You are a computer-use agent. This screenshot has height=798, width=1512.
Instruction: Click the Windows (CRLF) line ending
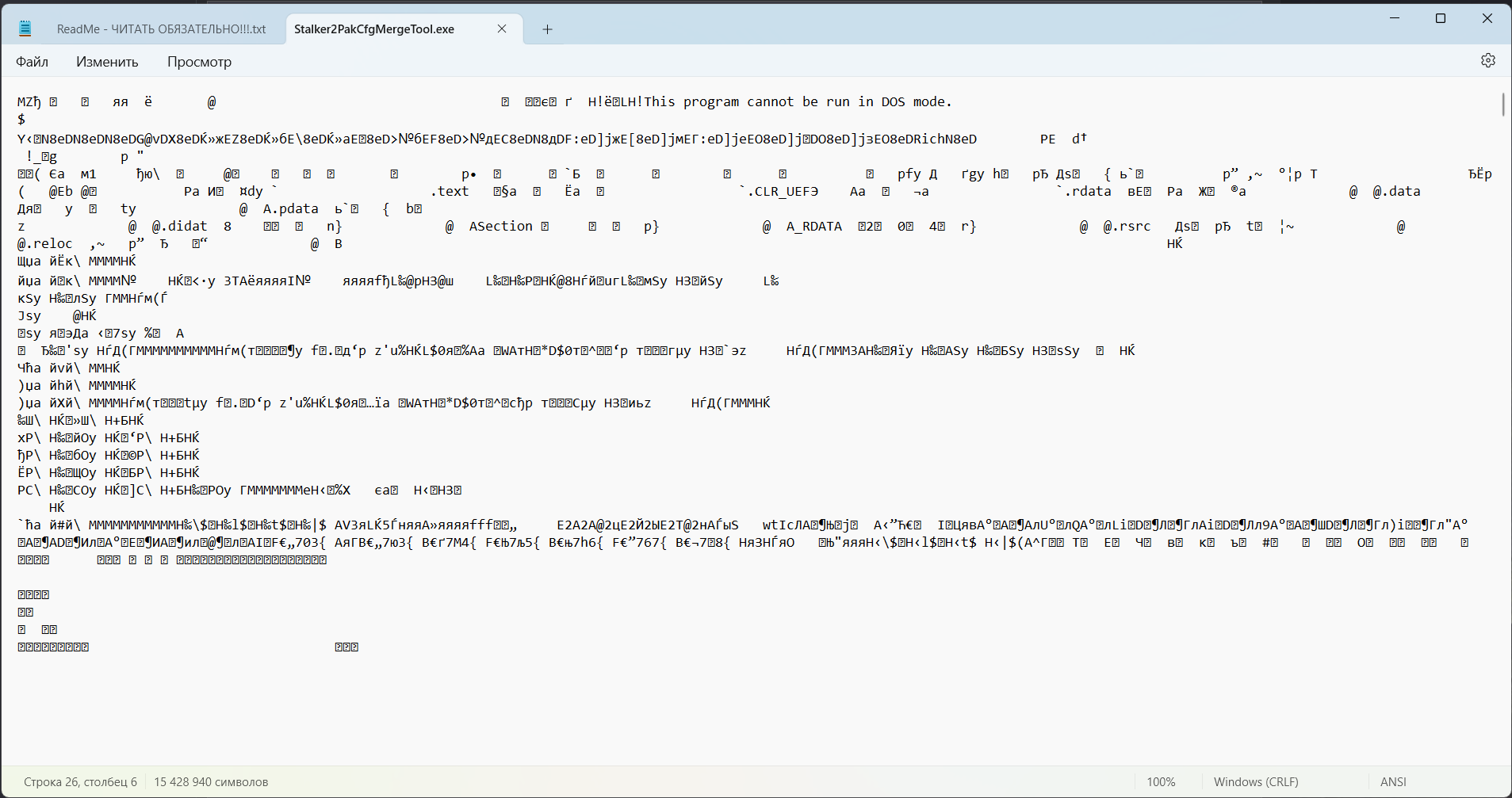1256,782
